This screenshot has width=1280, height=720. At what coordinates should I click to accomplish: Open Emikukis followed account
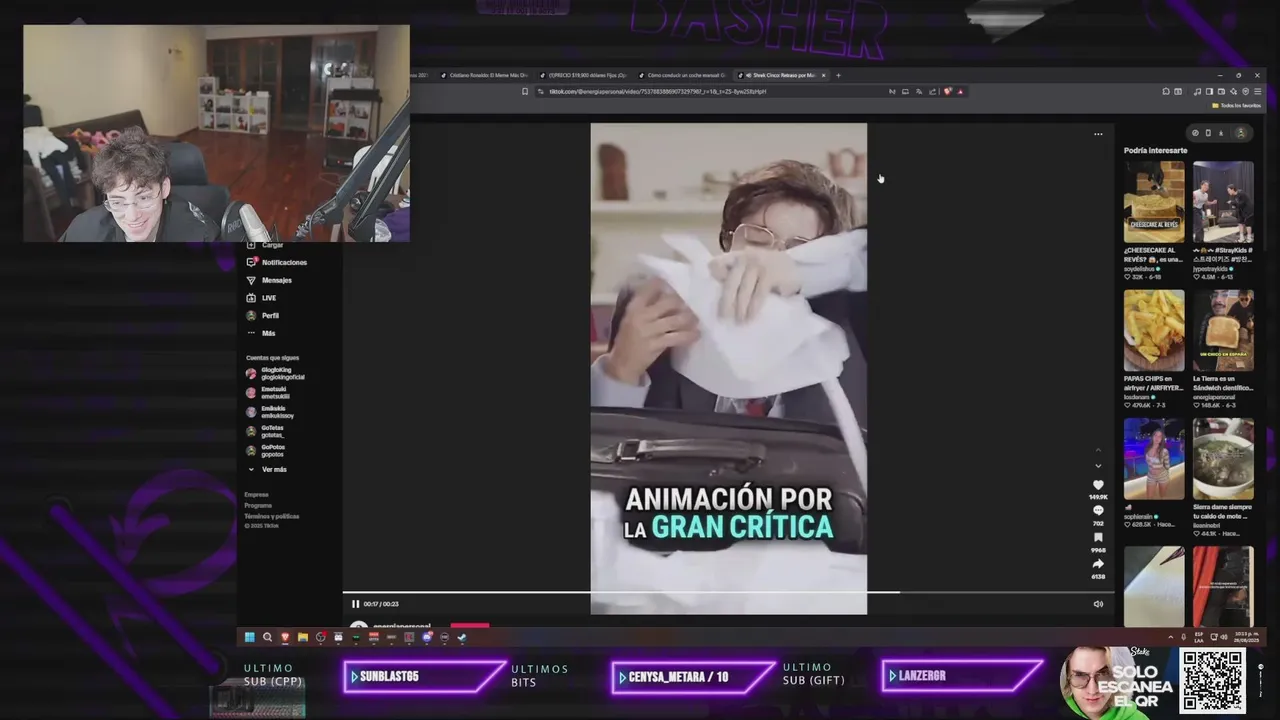(x=270, y=412)
